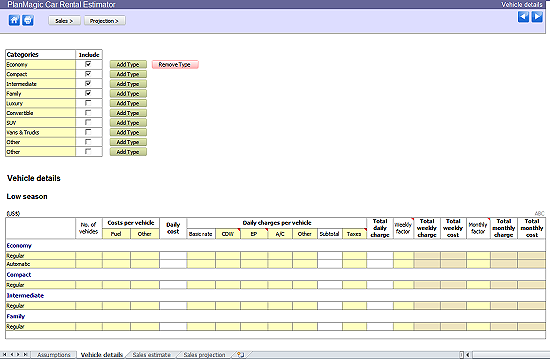Screen dimensions: 550x361
Task: Select Compact Regular basic rate cell
Action: click(201, 285)
